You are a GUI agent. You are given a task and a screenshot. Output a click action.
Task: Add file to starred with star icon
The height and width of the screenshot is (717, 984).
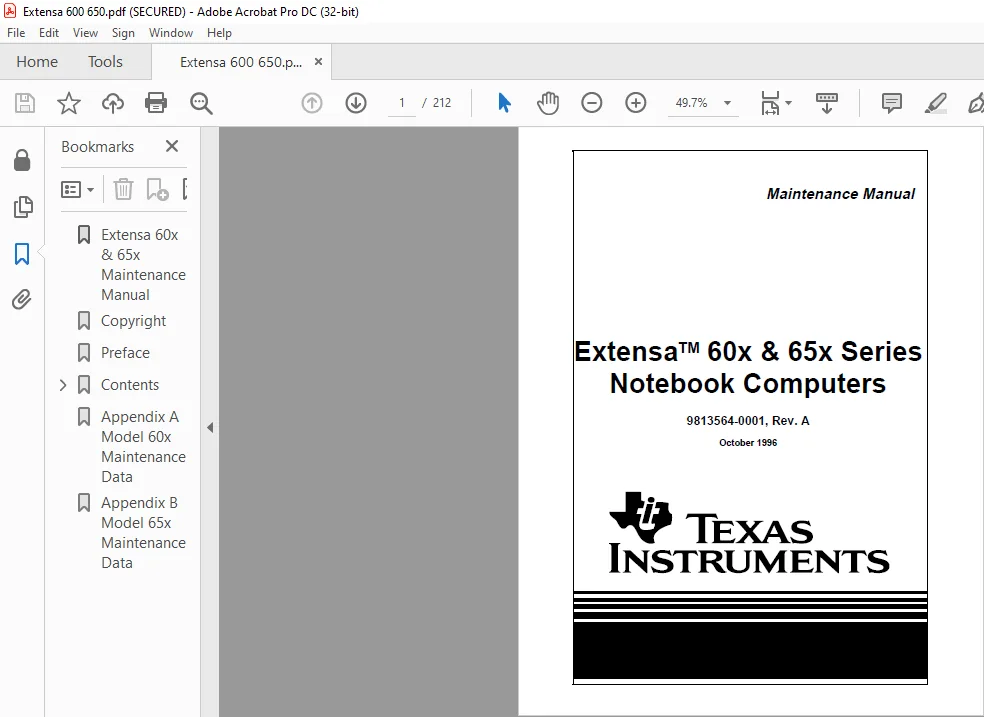coord(68,103)
